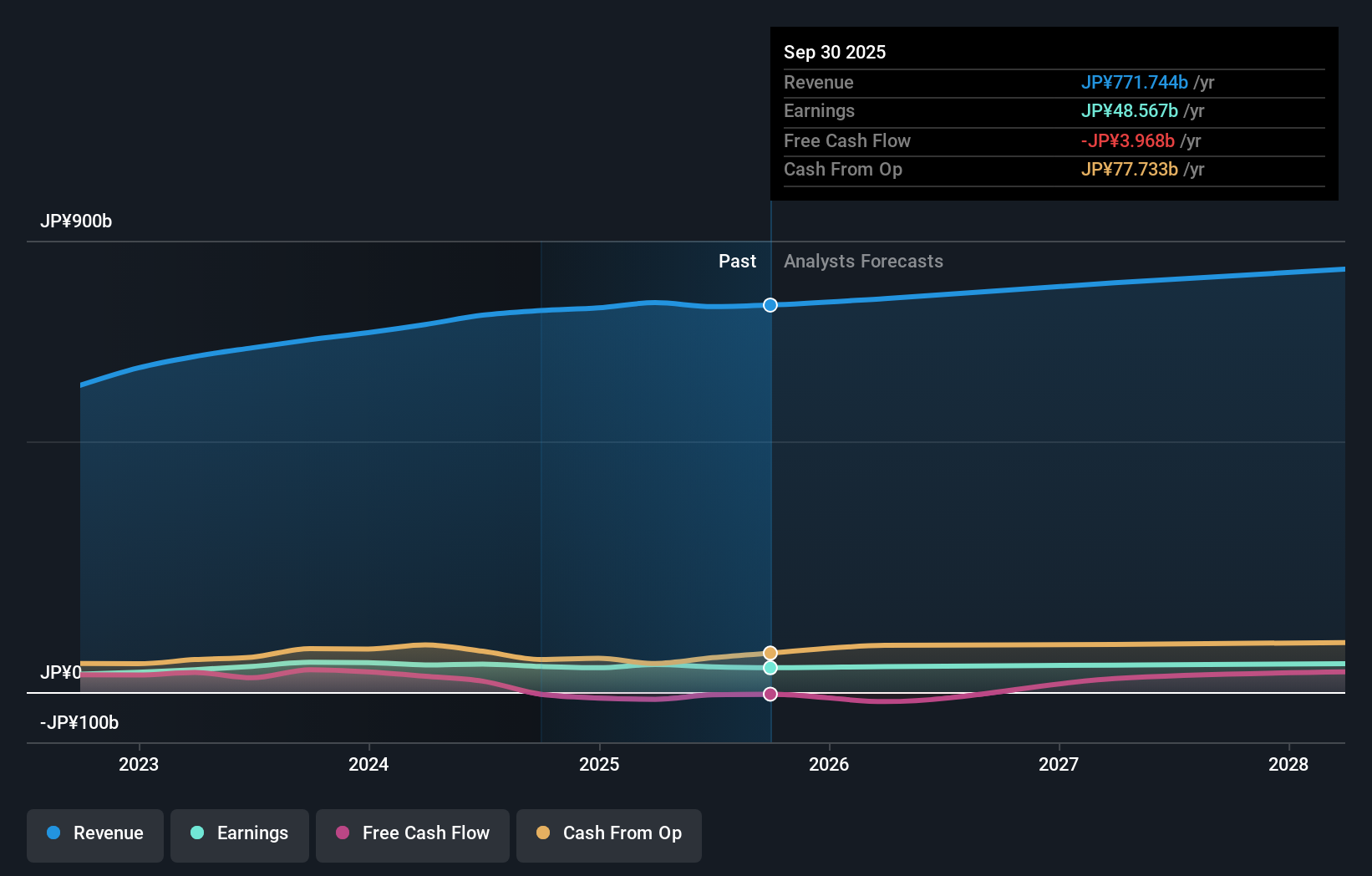Image resolution: width=1372 pixels, height=876 pixels.
Task: Click the pink Free Cash Flow dot icon
Action: tap(343, 833)
